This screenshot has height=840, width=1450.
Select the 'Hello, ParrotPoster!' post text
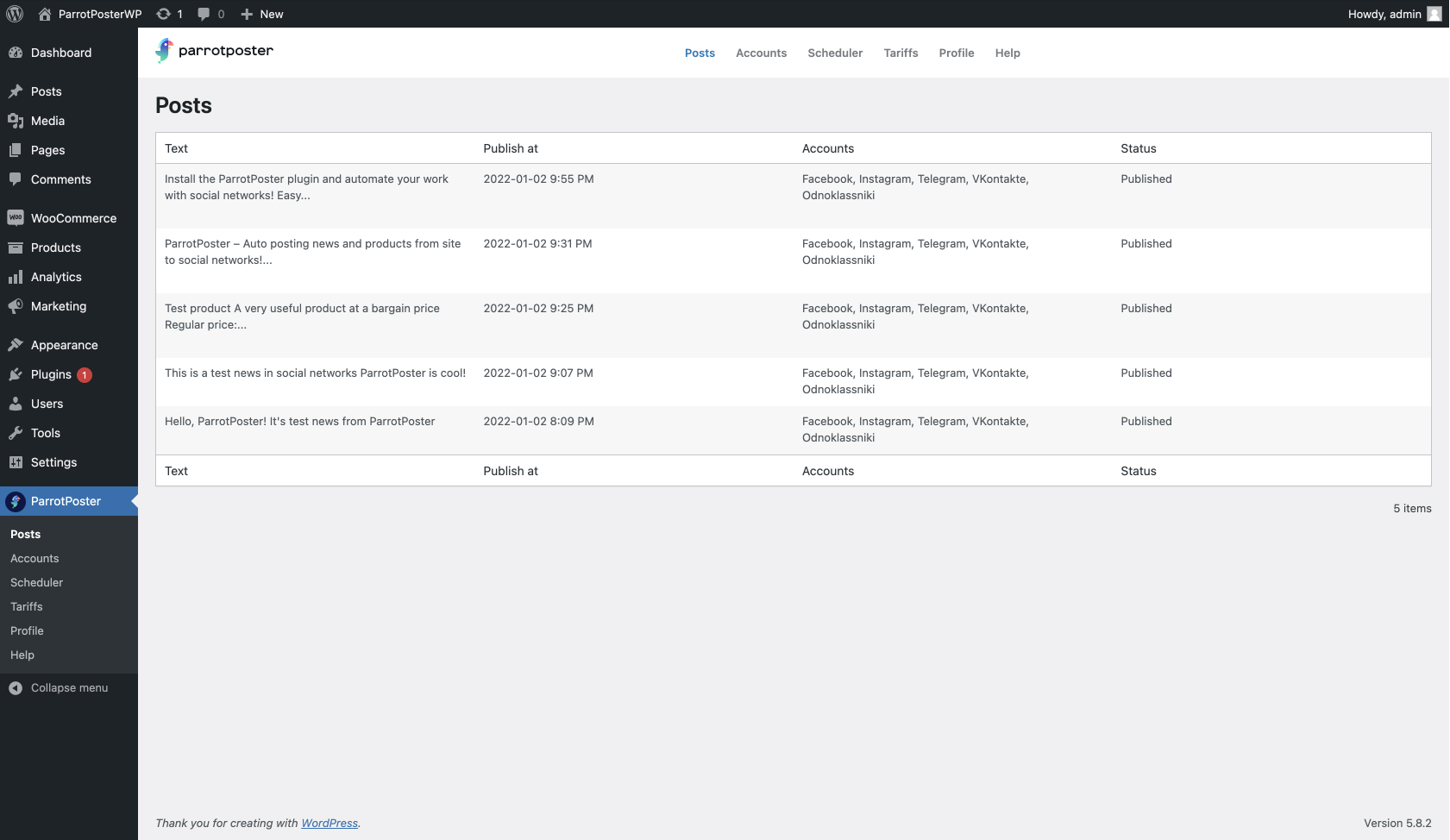(299, 422)
